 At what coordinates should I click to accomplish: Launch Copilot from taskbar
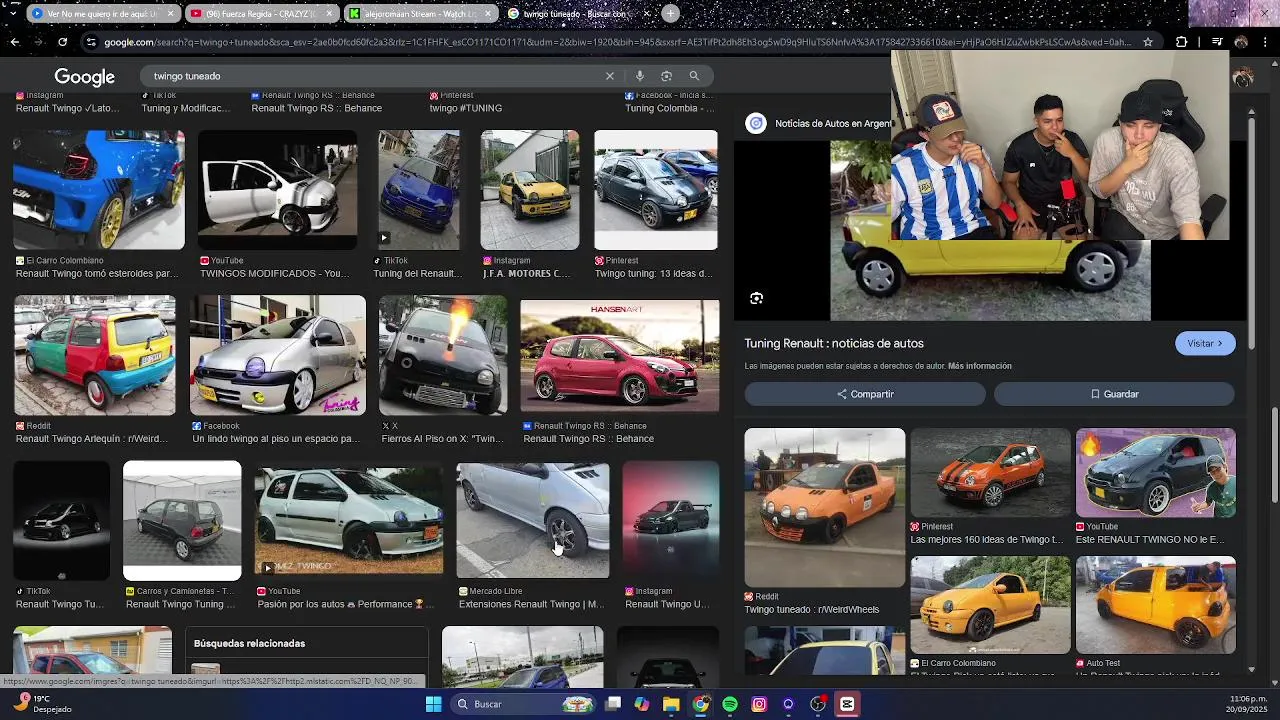click(x=642, y=704)
